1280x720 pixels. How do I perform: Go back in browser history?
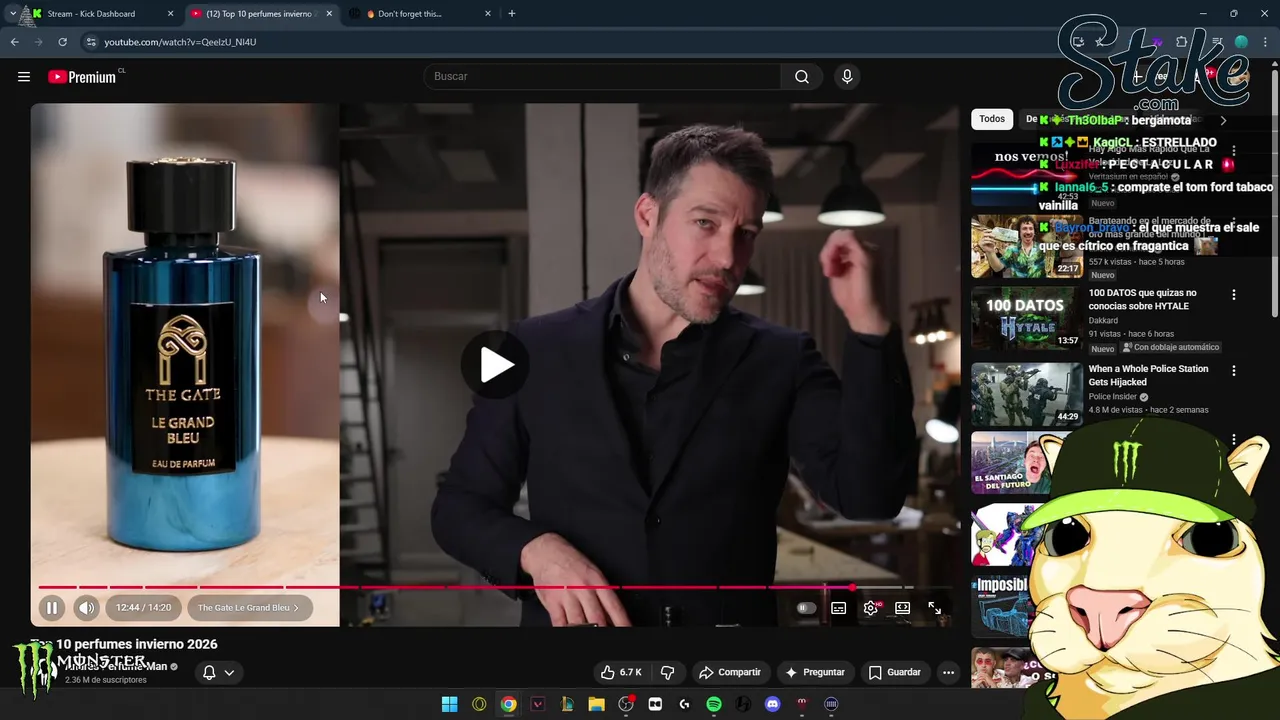[x=14, y=42]
